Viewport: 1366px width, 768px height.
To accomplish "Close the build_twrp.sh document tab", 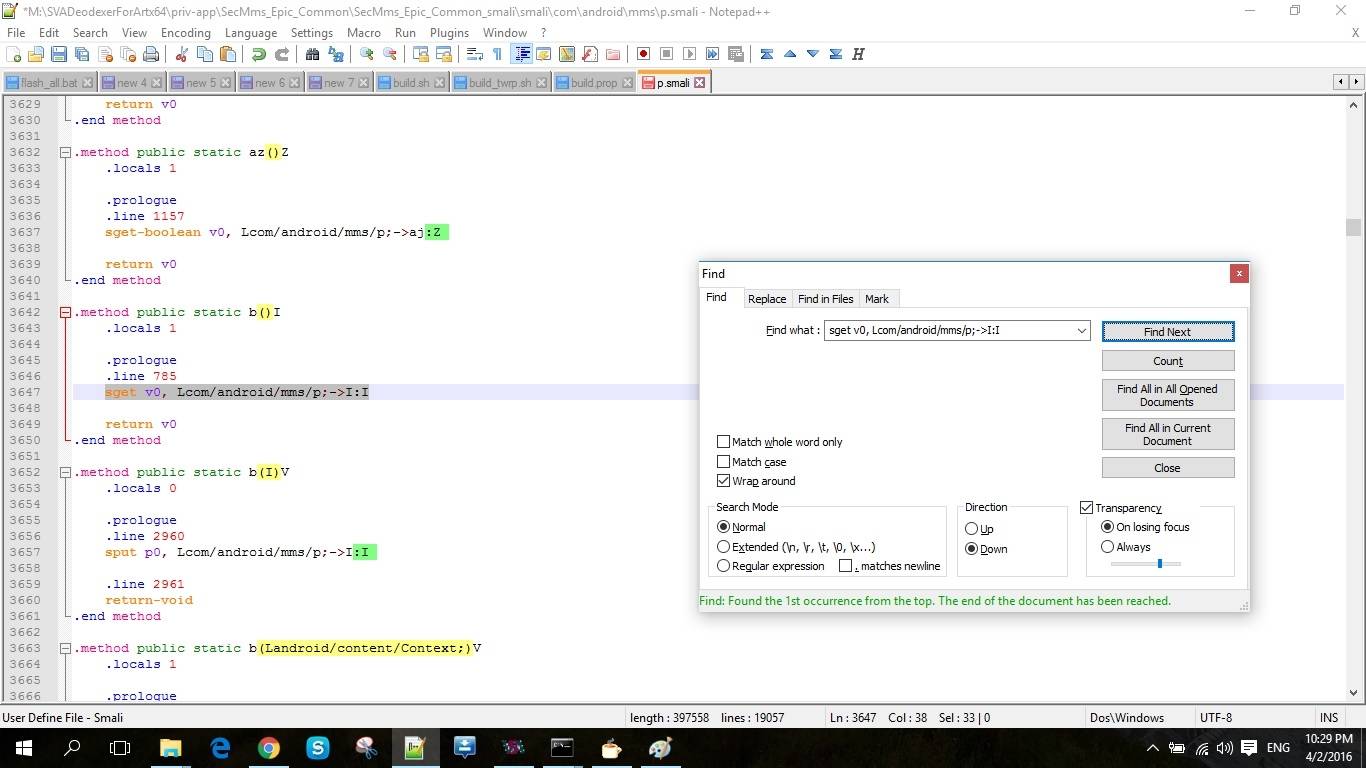I will click(541, 82).
